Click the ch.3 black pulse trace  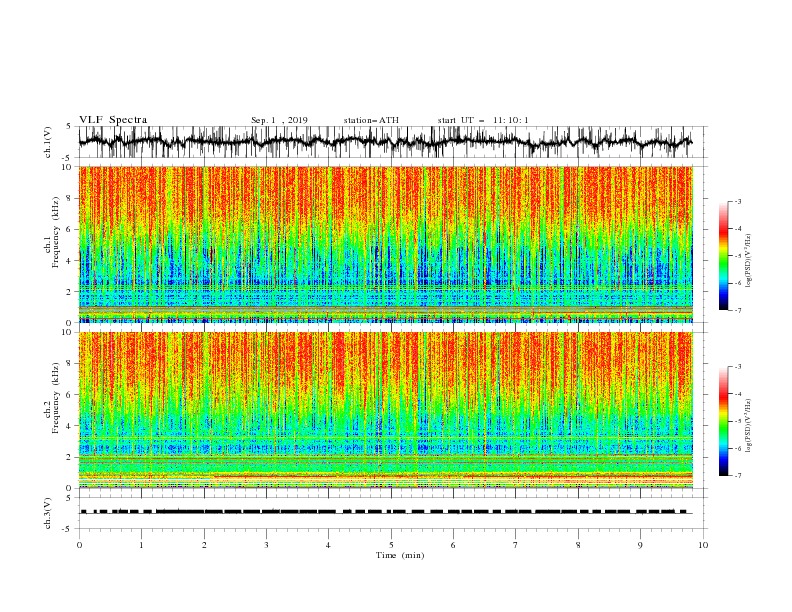coord(385,512)
